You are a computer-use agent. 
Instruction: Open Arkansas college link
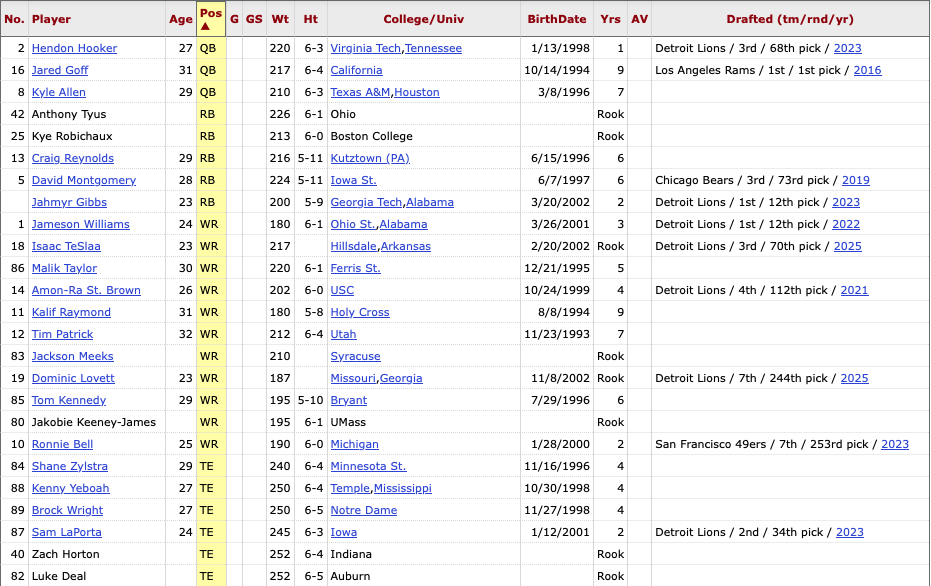click(406, 246)
